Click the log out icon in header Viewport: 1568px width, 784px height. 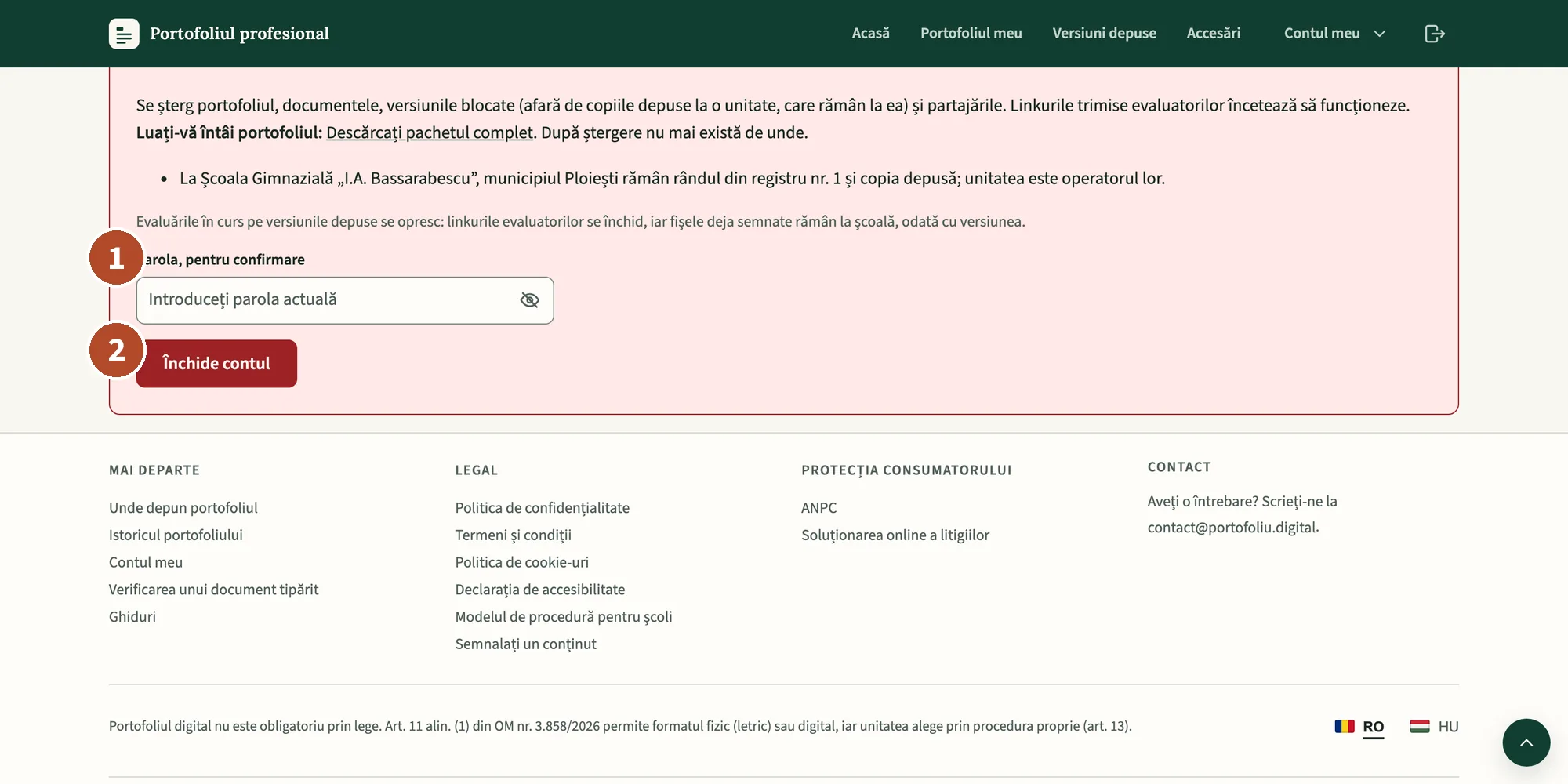coord(1435,34)
